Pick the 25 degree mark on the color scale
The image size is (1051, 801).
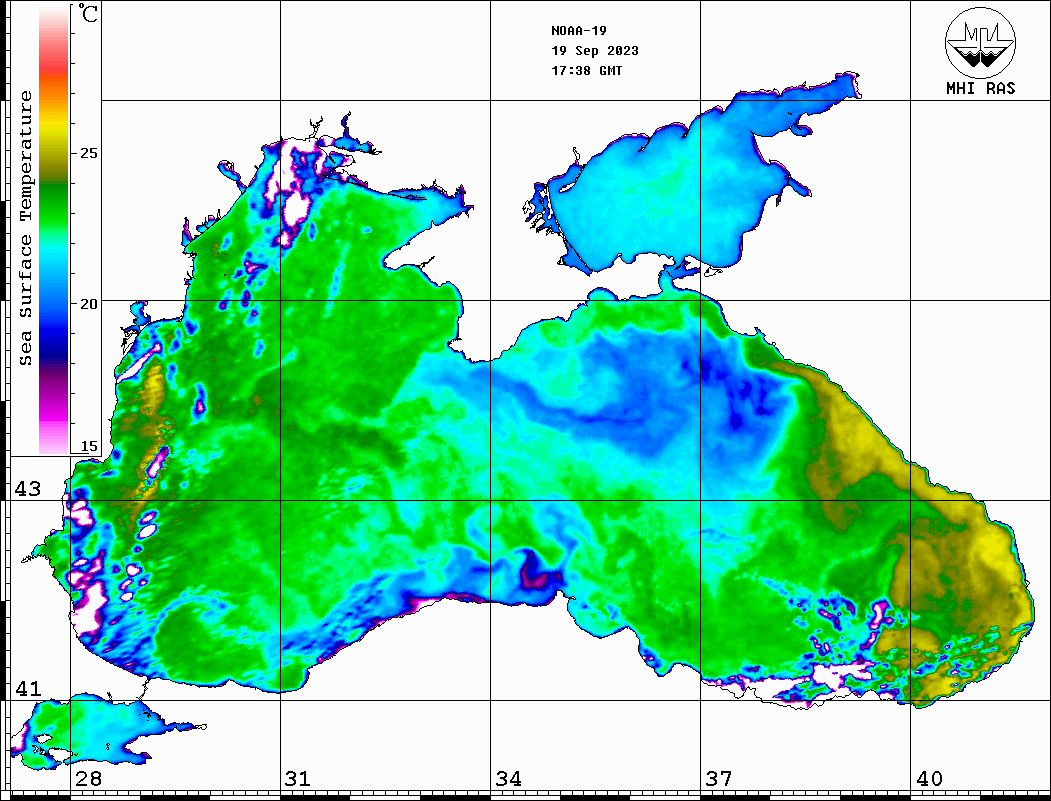pos(89,153)
